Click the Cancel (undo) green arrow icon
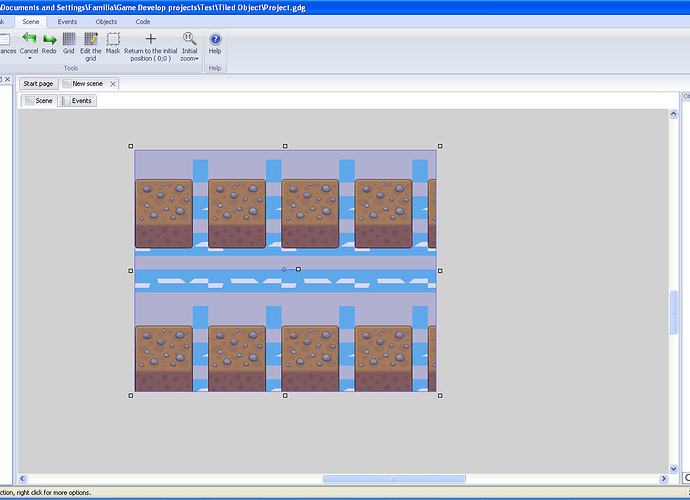Image resolution: width=690 pixels, height=500 pixels. (29, 38)
